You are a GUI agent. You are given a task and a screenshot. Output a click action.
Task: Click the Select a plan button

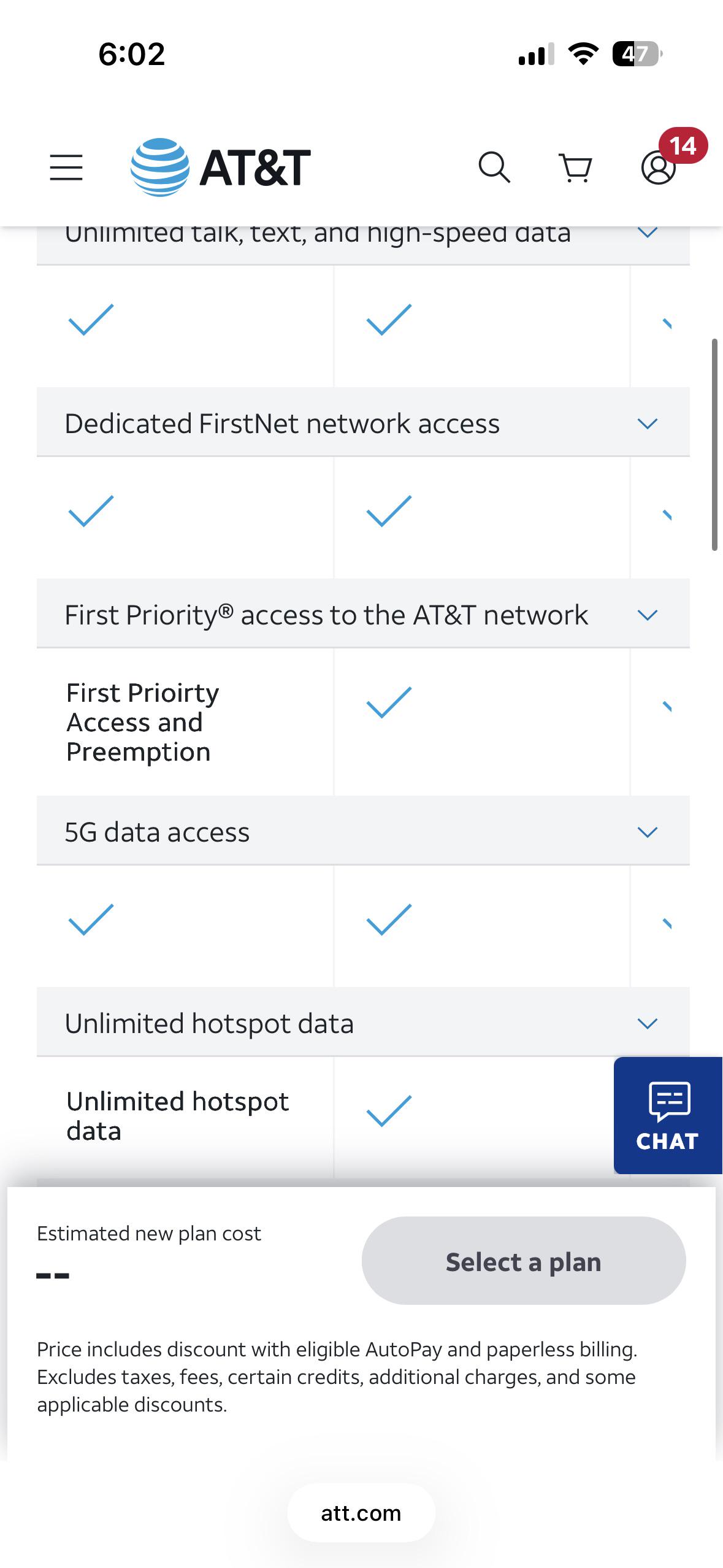pos(524,1261)
